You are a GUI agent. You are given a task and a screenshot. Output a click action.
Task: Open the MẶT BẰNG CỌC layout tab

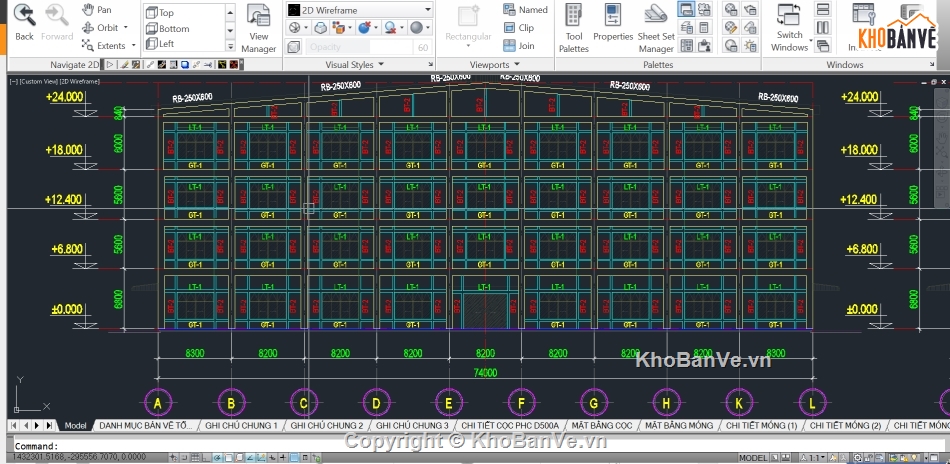pos(602,426)
